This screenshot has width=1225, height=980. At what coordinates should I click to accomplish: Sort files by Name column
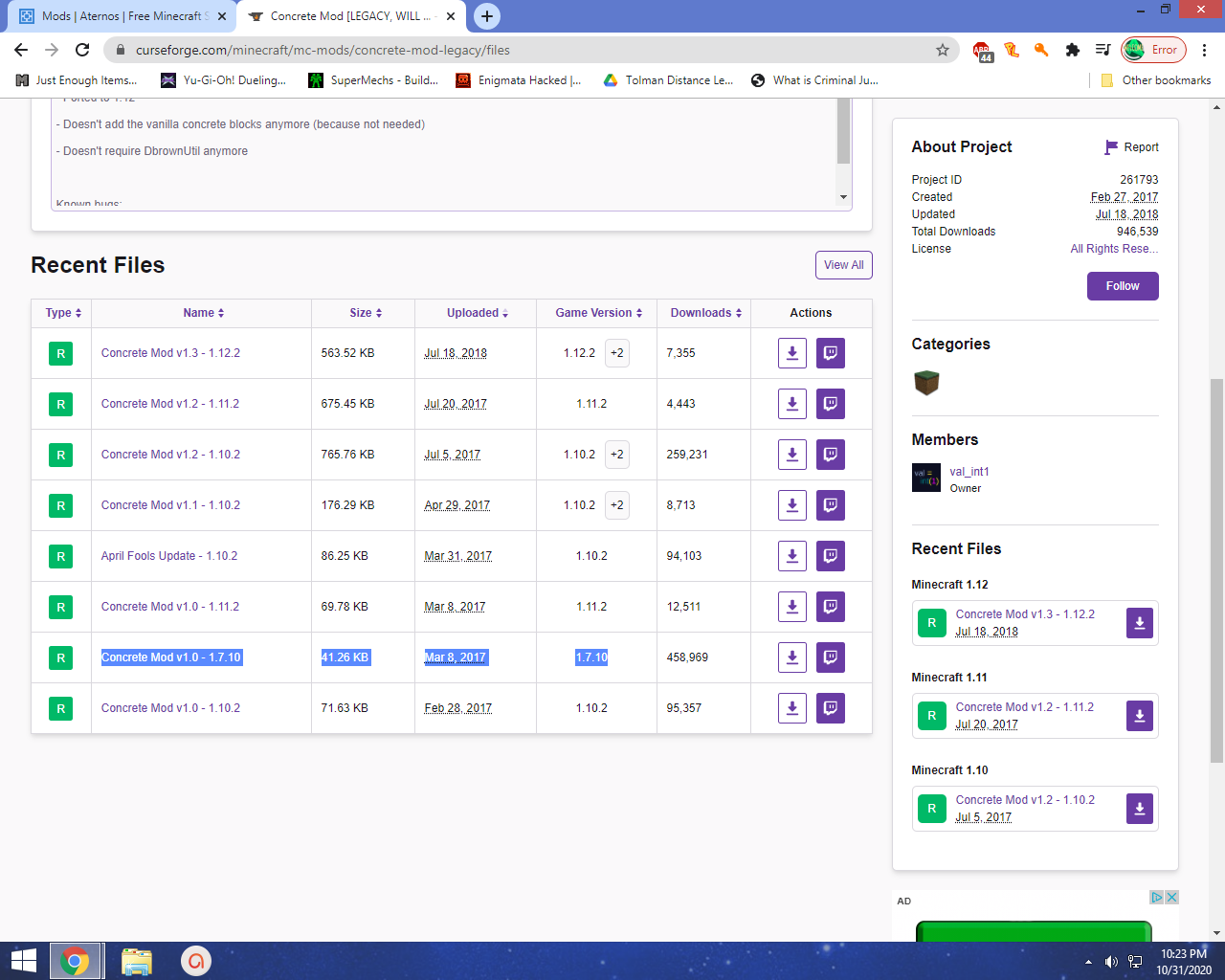[x=204, y=313]
